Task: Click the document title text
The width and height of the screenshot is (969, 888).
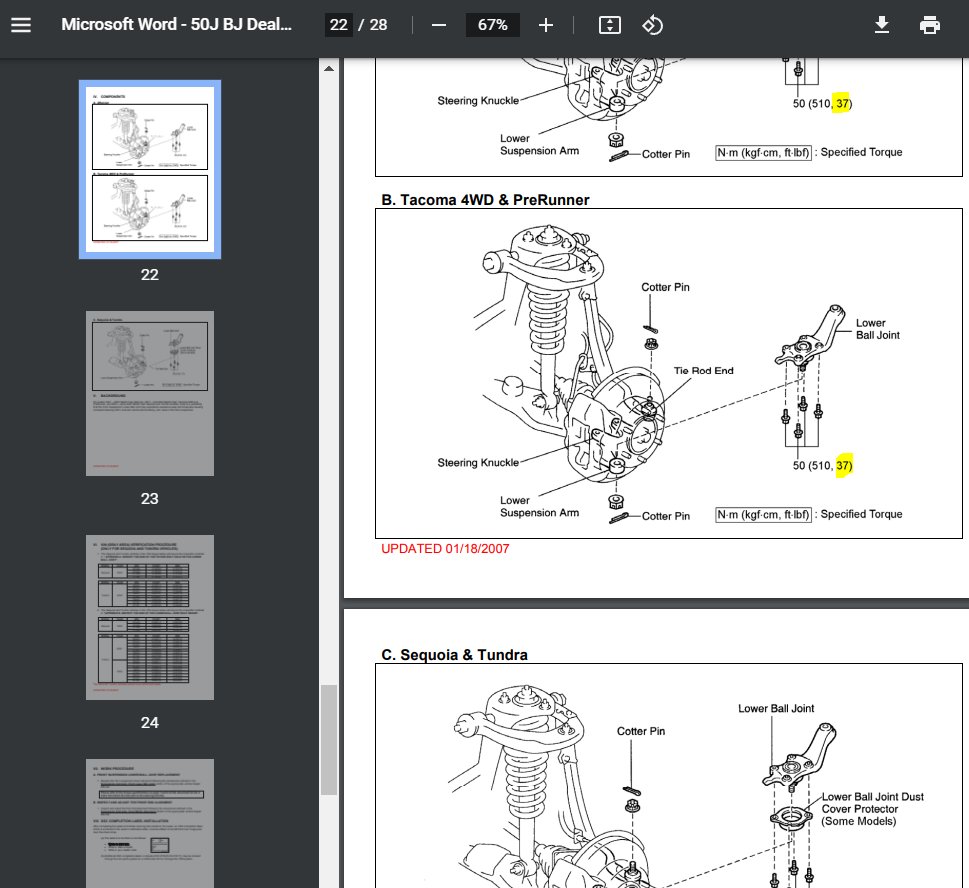Action: pos(176,25)
